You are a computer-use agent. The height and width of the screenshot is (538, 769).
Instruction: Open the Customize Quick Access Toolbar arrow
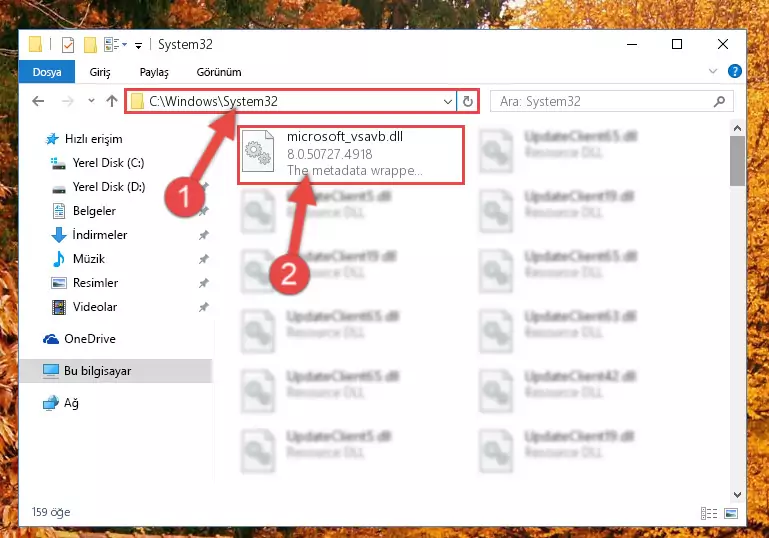138,46
